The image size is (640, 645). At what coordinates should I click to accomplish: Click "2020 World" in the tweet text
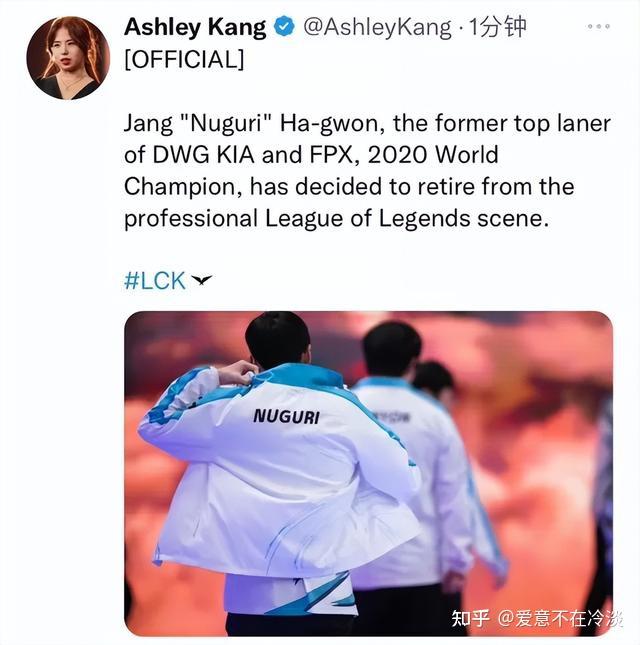click(433, 155)
